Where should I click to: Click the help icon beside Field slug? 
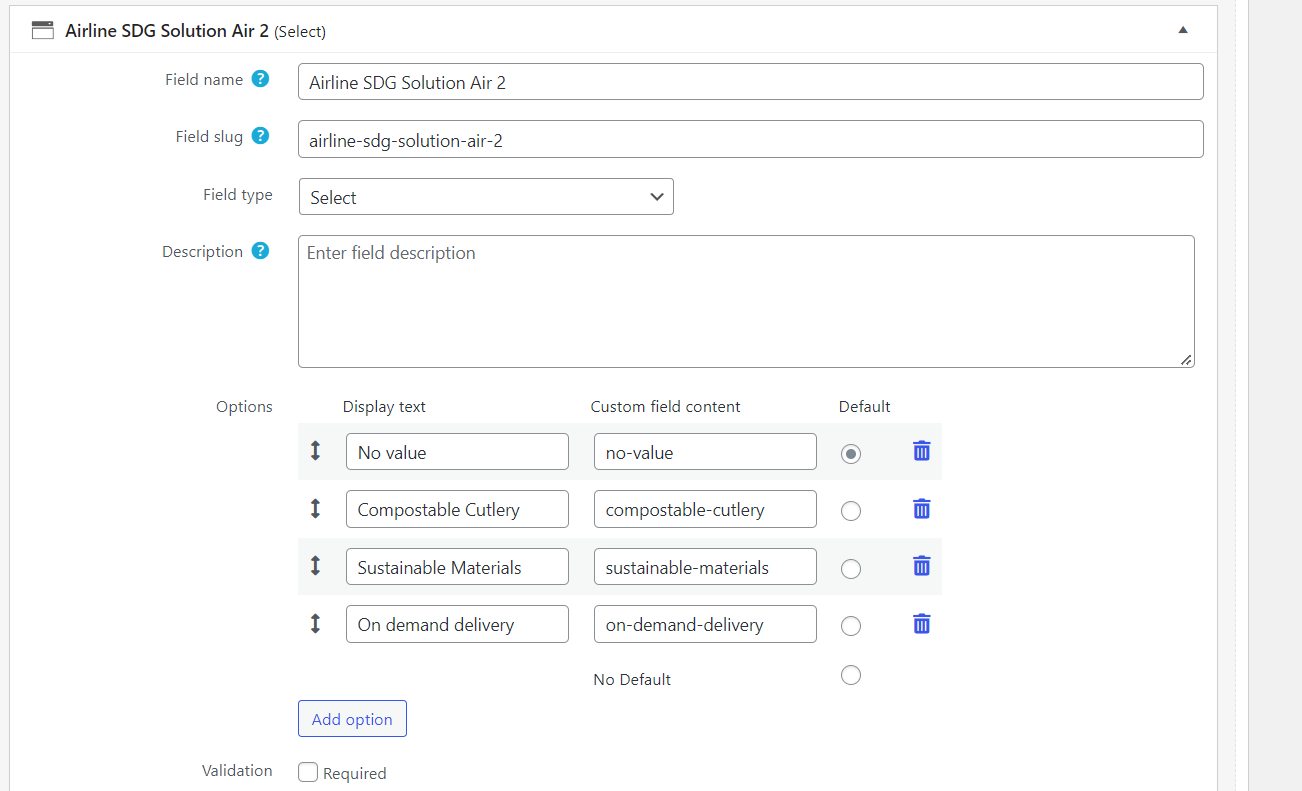pyautogui.click(x=260, y=136)
